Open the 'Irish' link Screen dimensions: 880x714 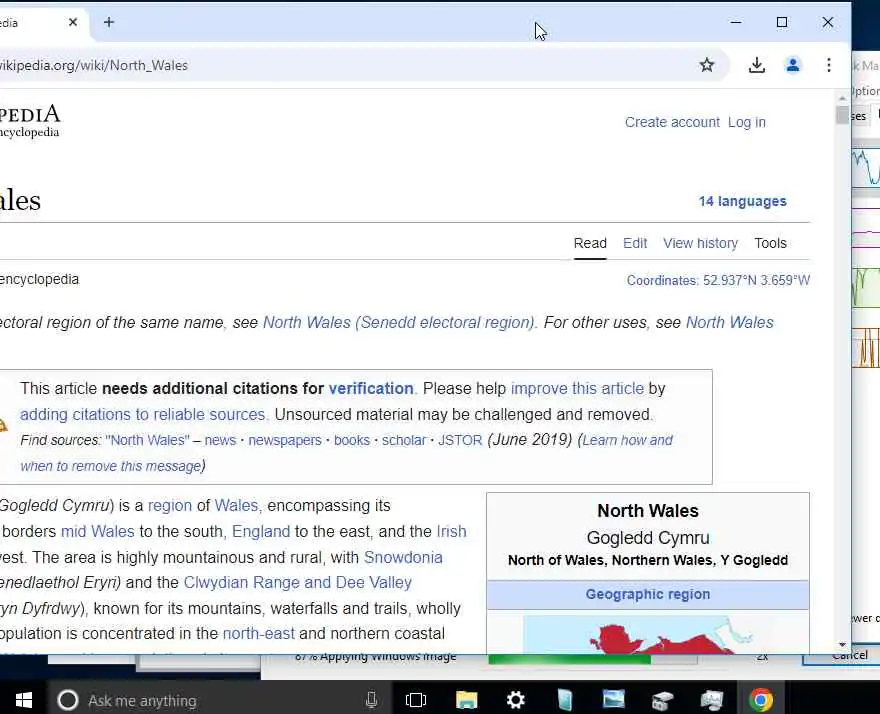point(451,532)
